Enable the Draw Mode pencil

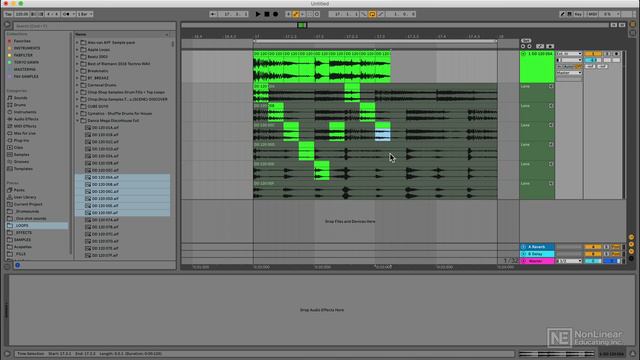[x=562, y=14]
